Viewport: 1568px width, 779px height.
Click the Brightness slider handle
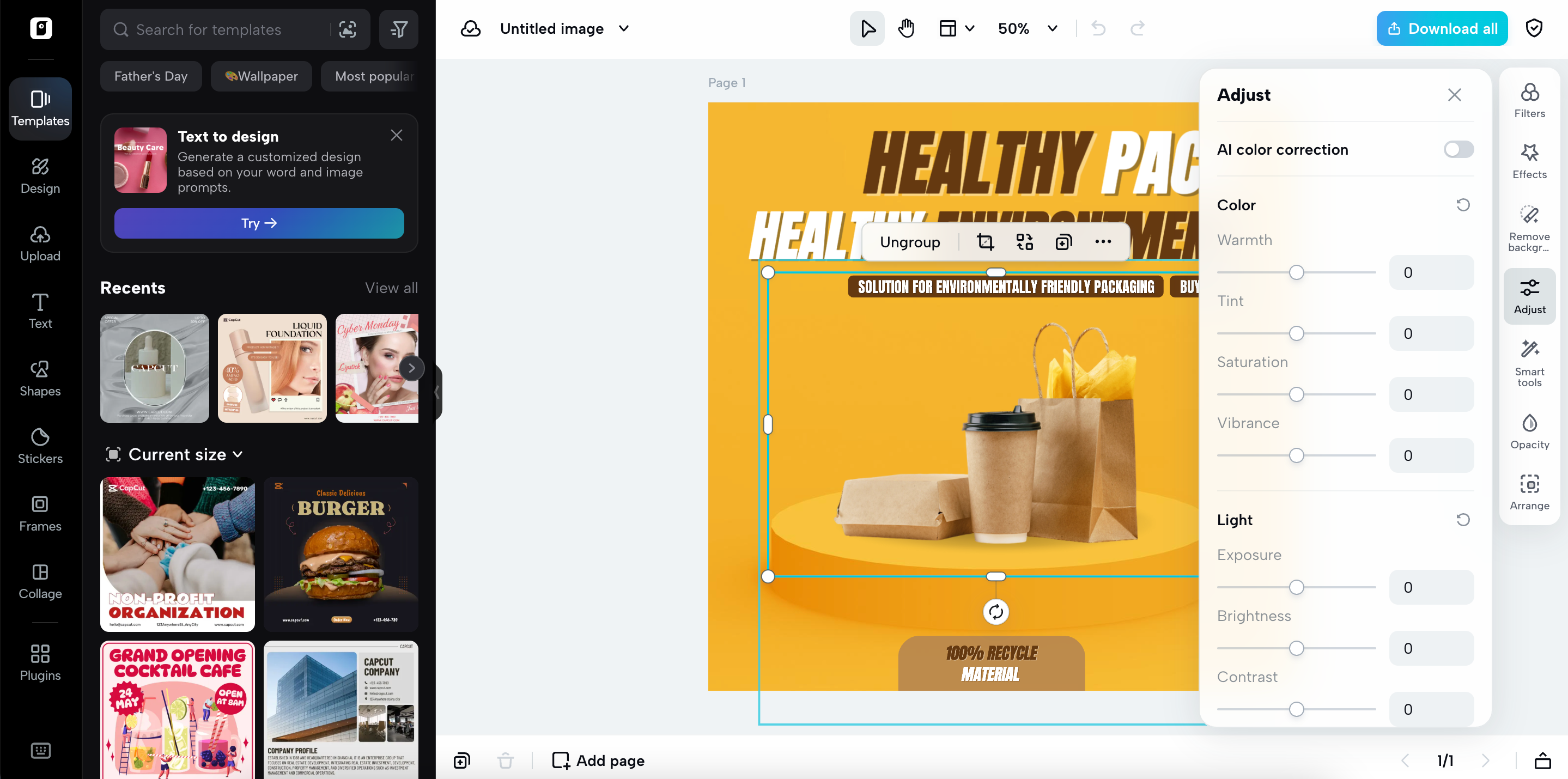tap(1297, 648)
